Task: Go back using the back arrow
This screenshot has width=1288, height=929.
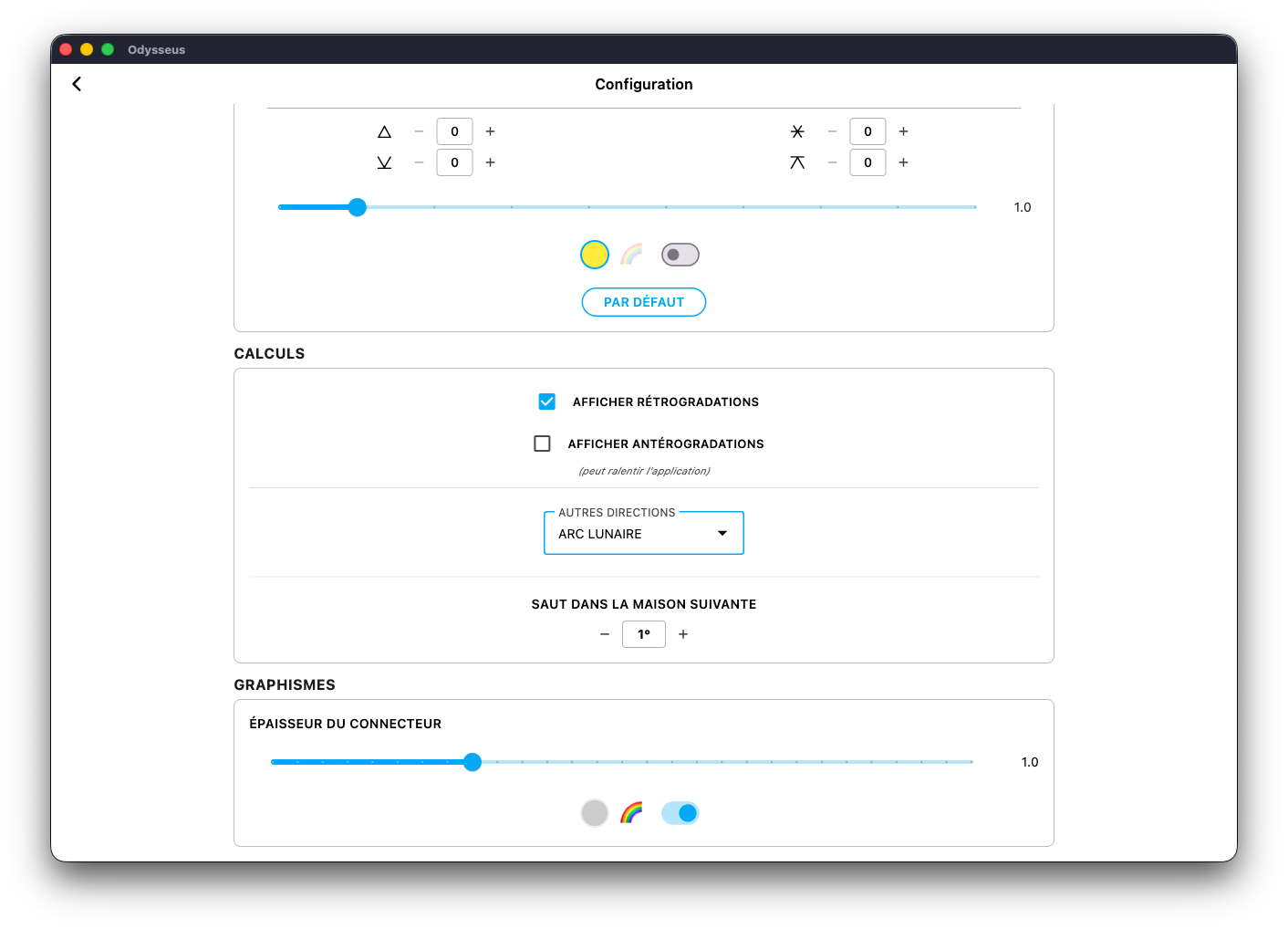Action: pos(77,84)
